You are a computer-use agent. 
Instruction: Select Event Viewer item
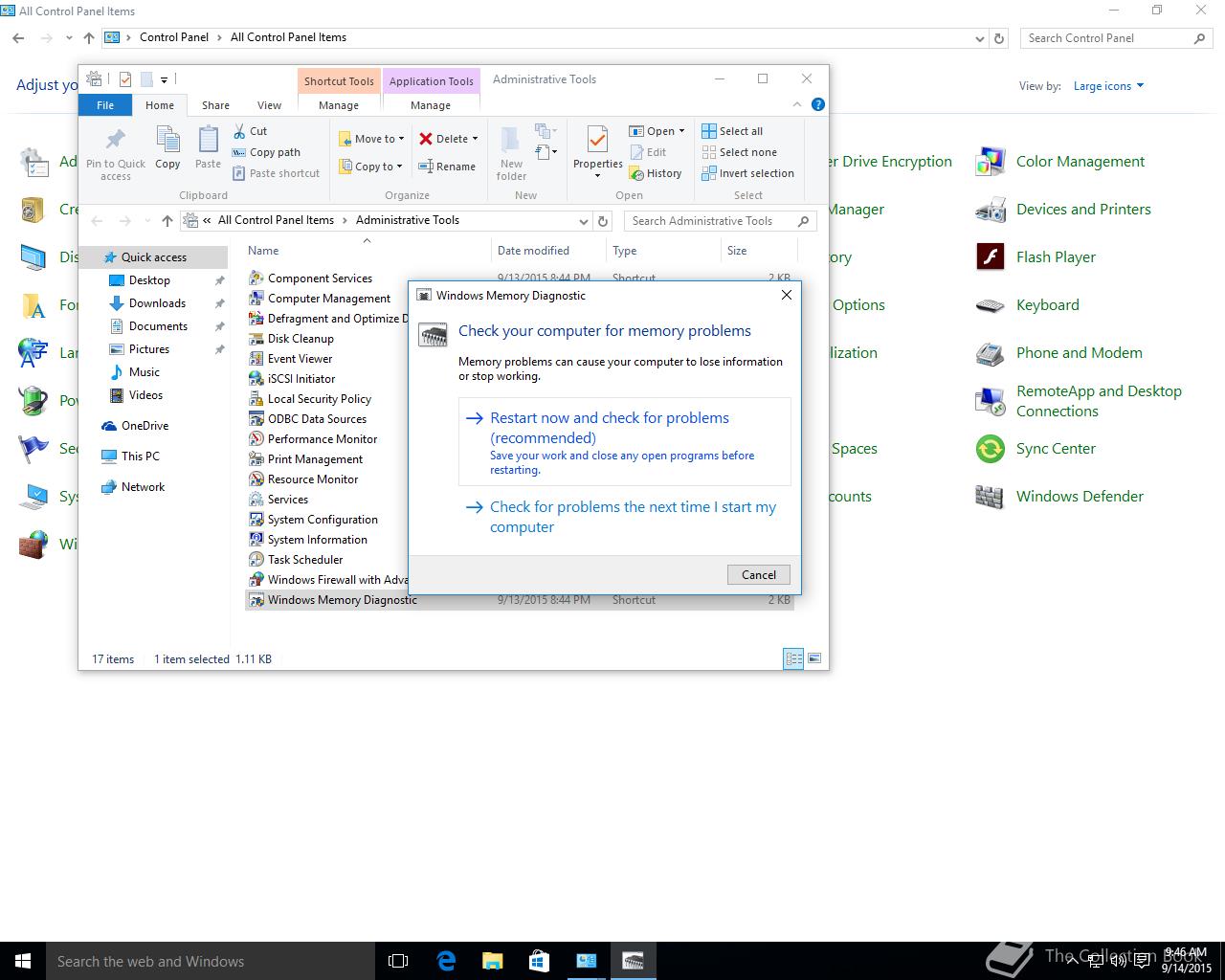pyautogui.click(x=300, y=359)
